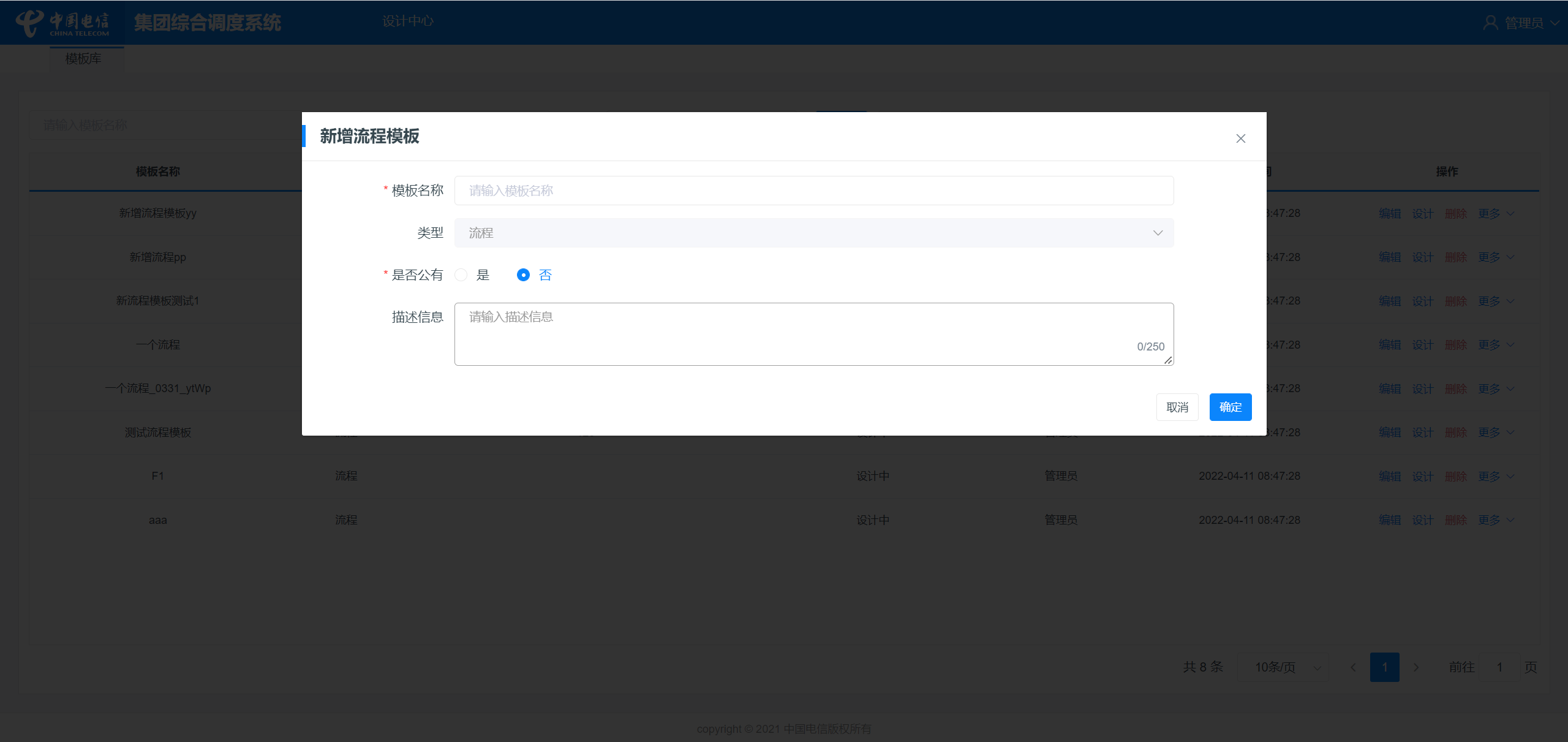Viewport: 1568px width, 742px height.
Task: Click 编辑 link in aaa row
Action: (1390, 520)
